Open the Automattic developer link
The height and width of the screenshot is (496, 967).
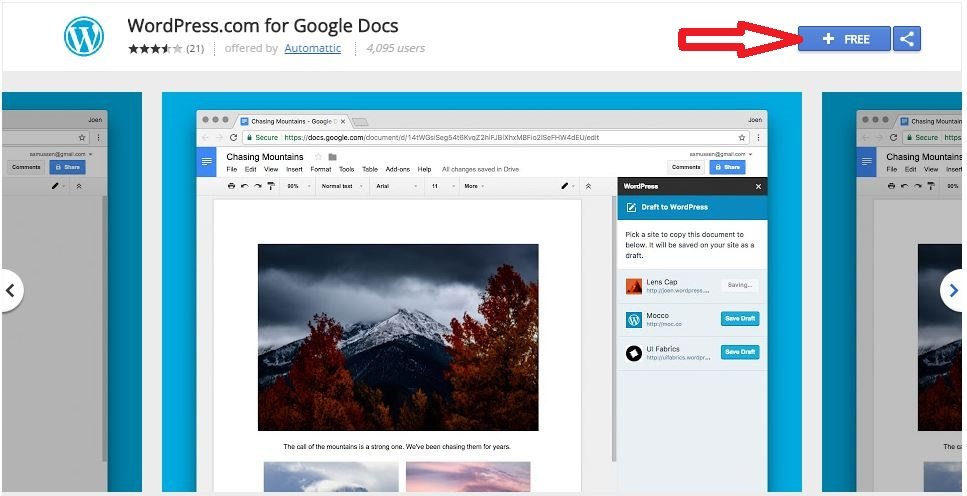click(x=313, y=48)
